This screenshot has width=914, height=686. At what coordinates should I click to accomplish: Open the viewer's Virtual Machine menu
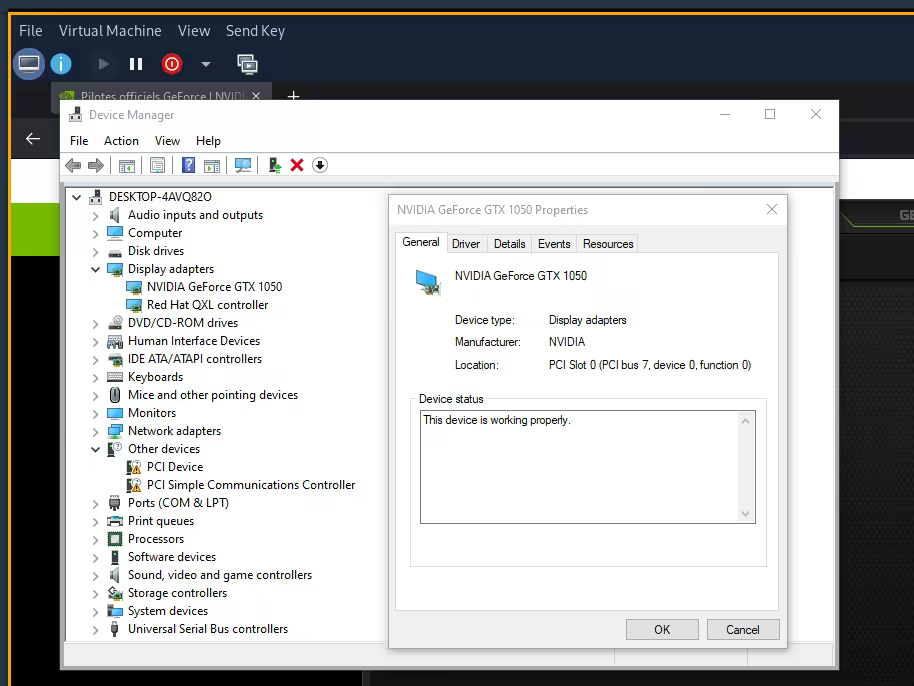click(110, 30)
